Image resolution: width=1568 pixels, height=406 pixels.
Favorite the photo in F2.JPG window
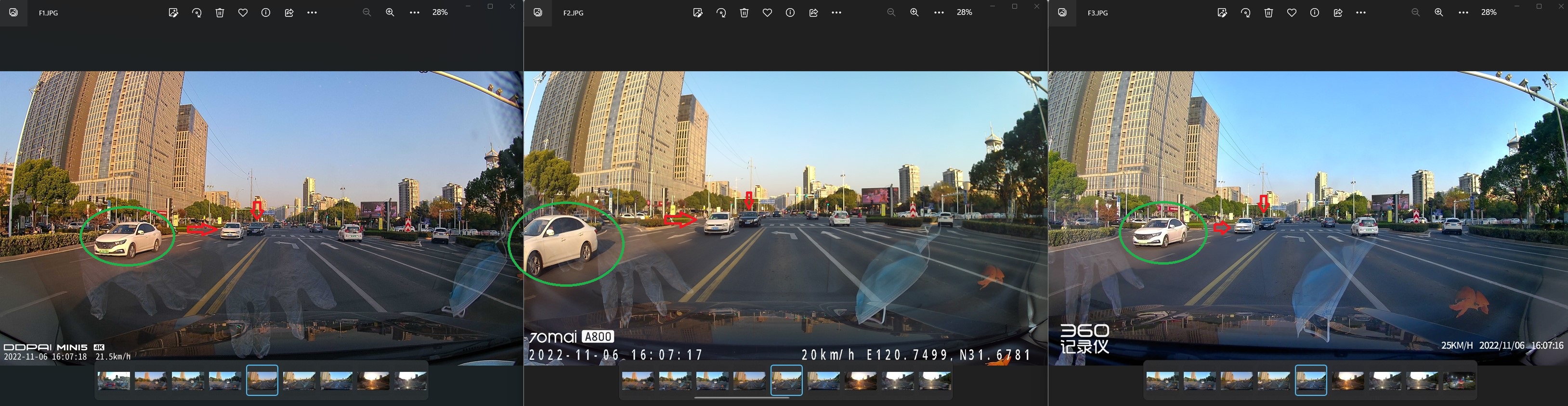coord(768,13)
